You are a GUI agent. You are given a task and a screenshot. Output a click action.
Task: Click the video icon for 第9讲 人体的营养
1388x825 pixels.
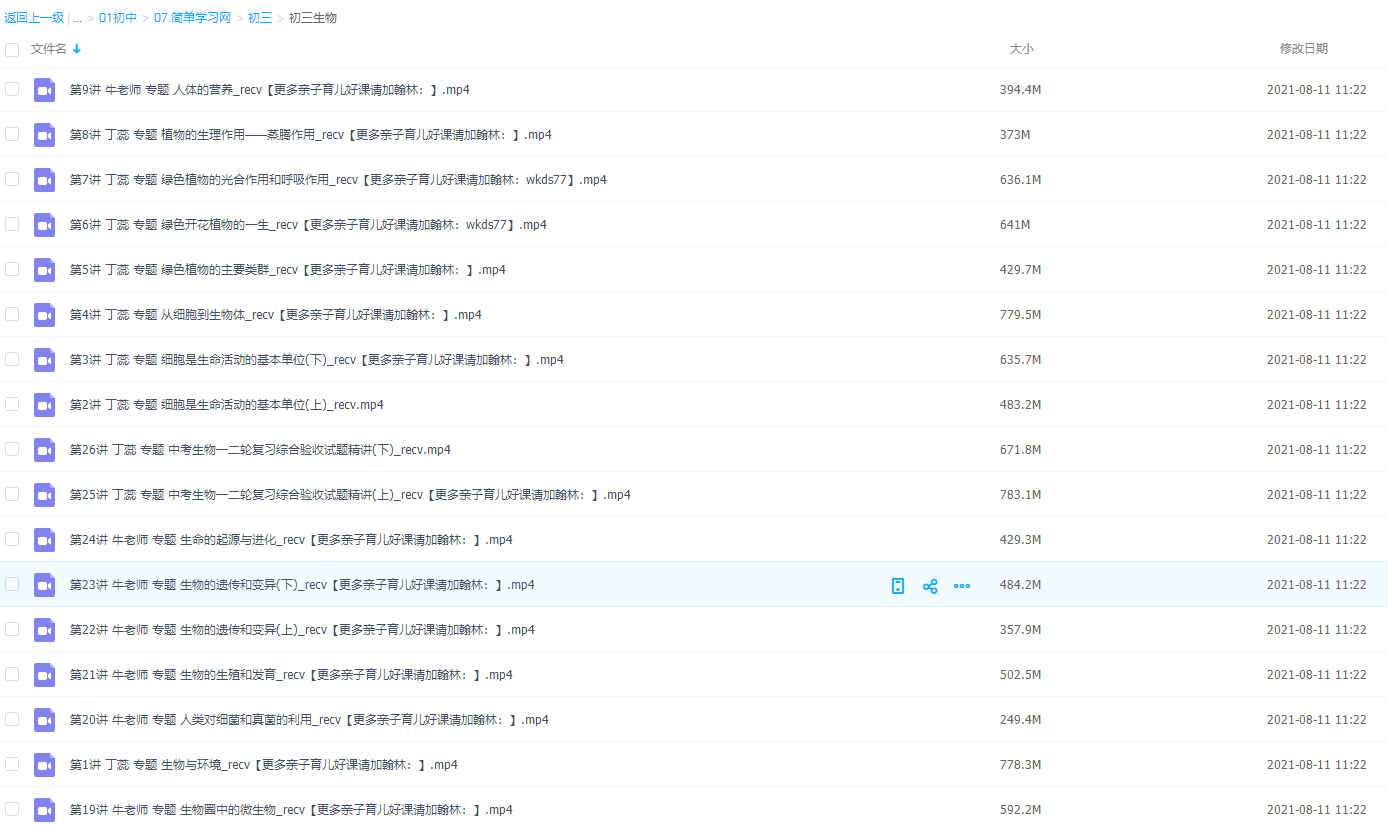coord(44,90)
